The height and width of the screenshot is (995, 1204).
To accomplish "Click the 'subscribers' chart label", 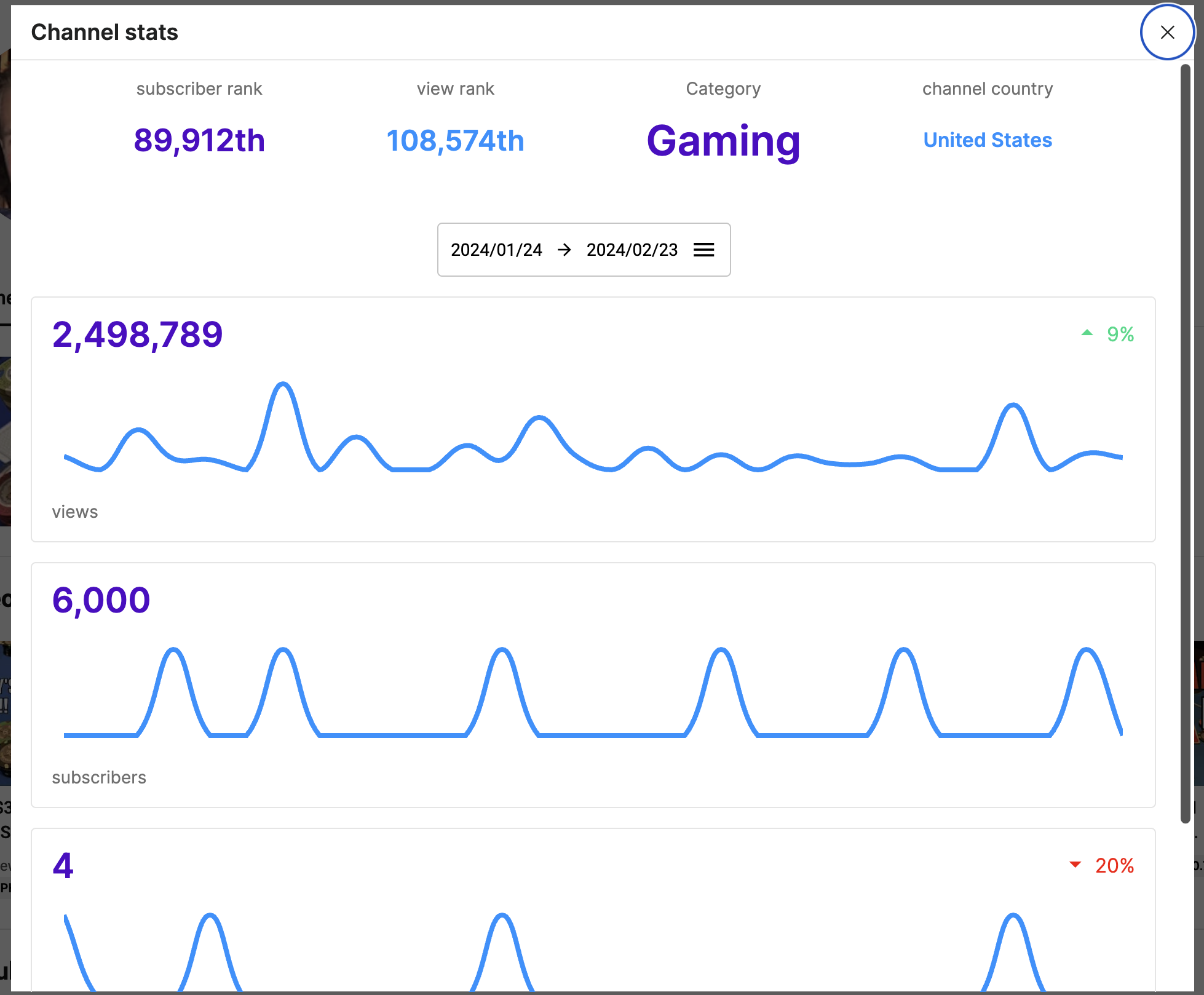I will 99,777.
